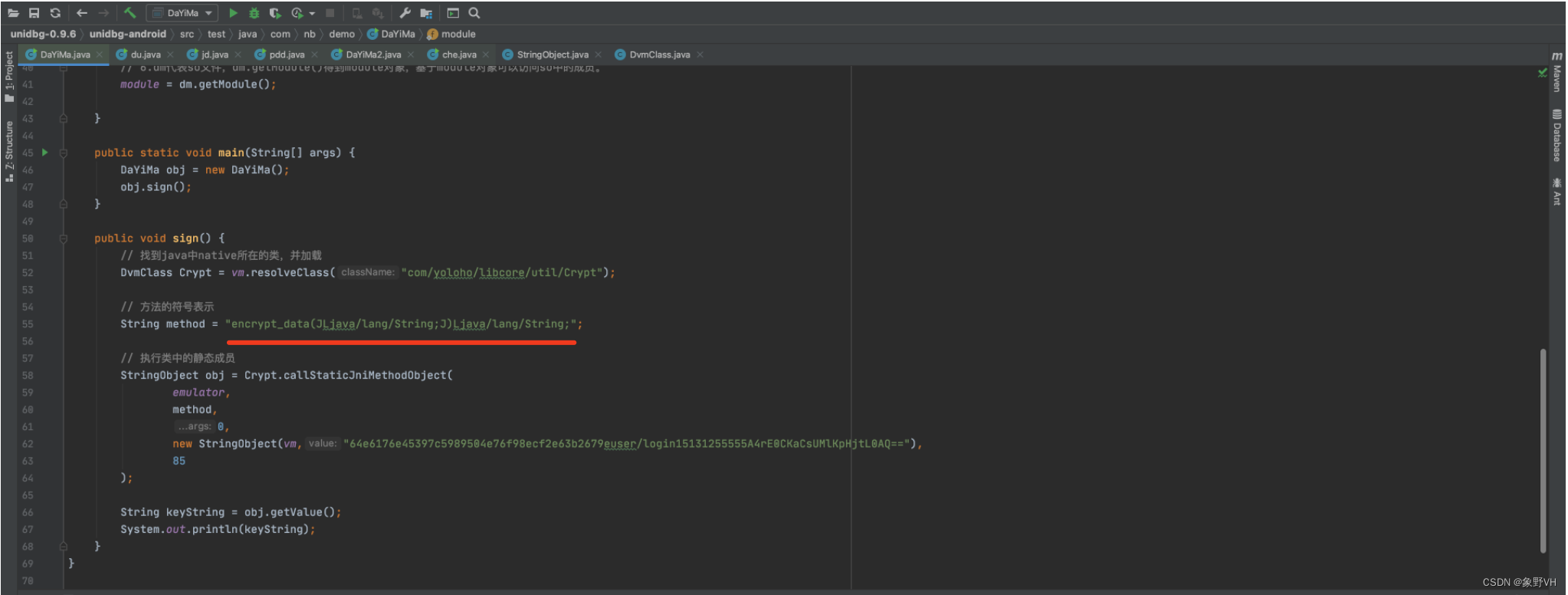Start debugging with the bug icon

tap(254, 13)
